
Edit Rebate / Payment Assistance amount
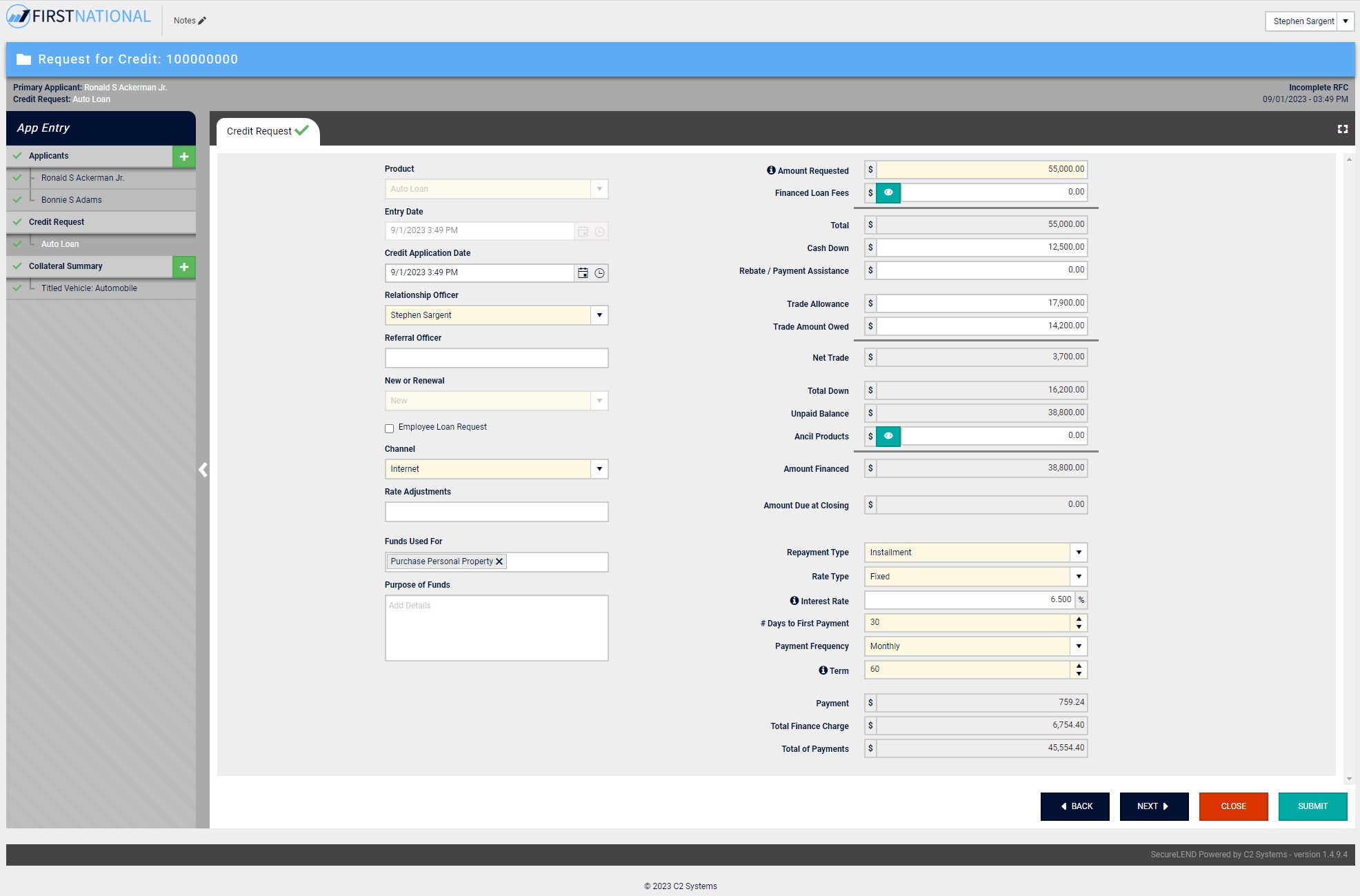[982, 270]
